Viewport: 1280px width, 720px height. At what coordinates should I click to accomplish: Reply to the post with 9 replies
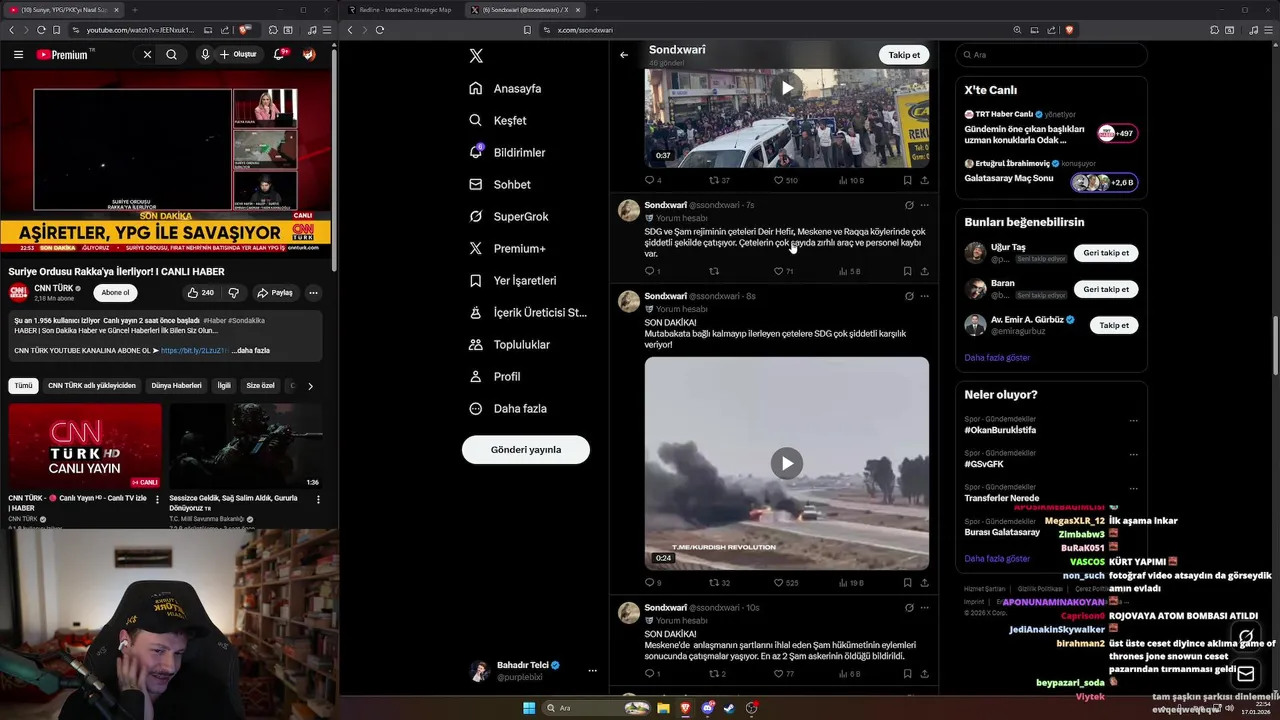(x=653, y=583)
